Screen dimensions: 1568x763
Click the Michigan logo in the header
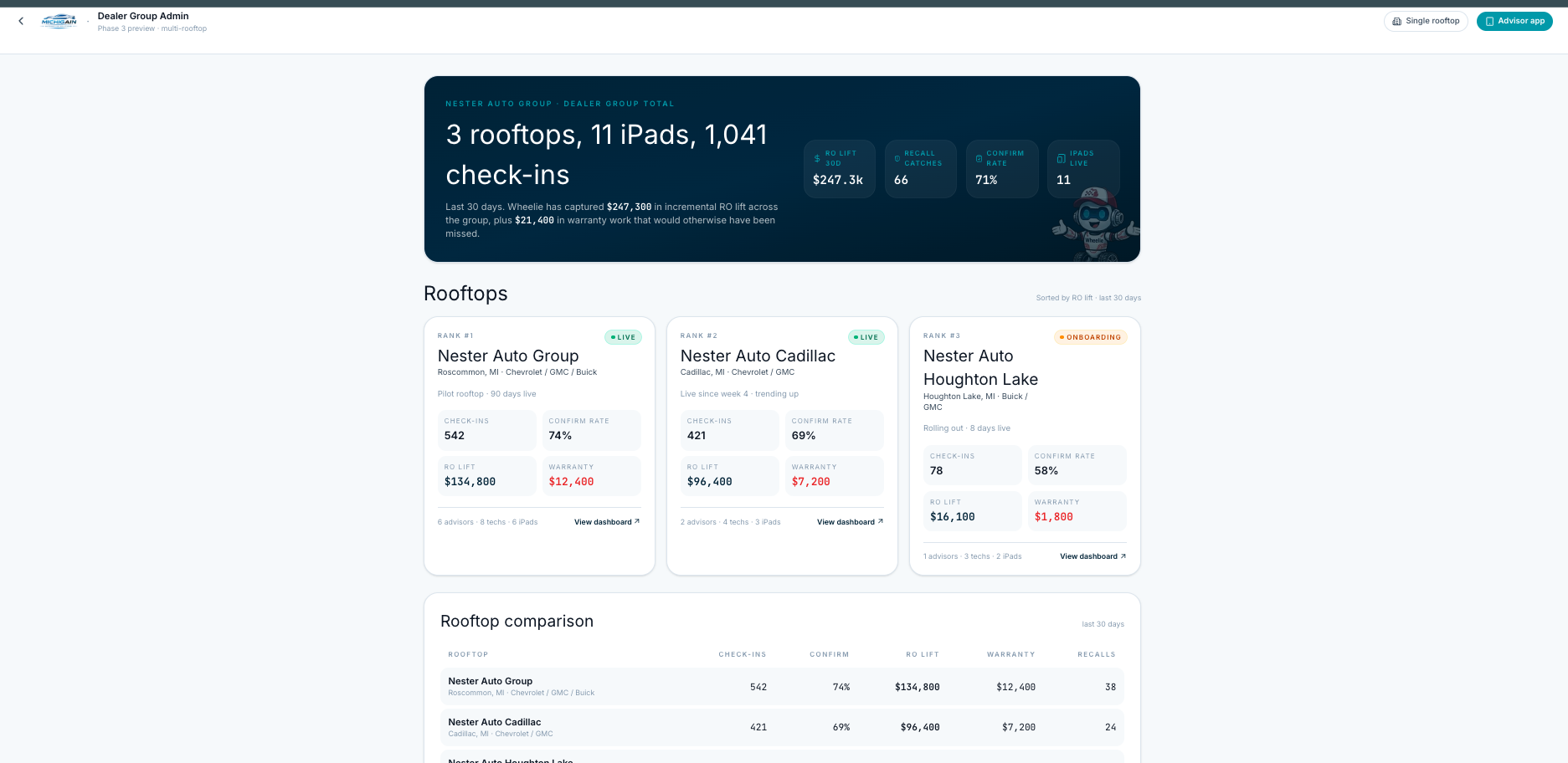(x=59, y=22)
